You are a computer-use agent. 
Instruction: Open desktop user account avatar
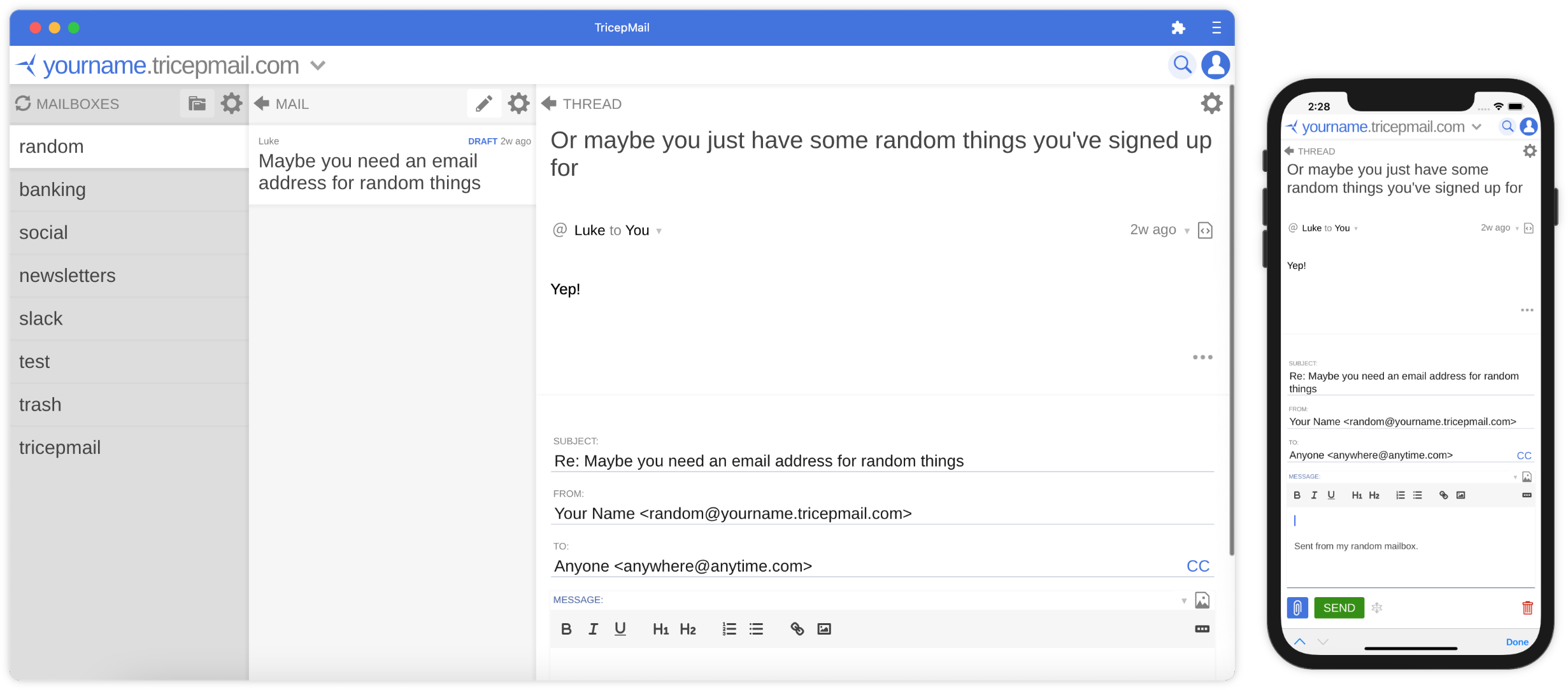(x=1215, y=65)
